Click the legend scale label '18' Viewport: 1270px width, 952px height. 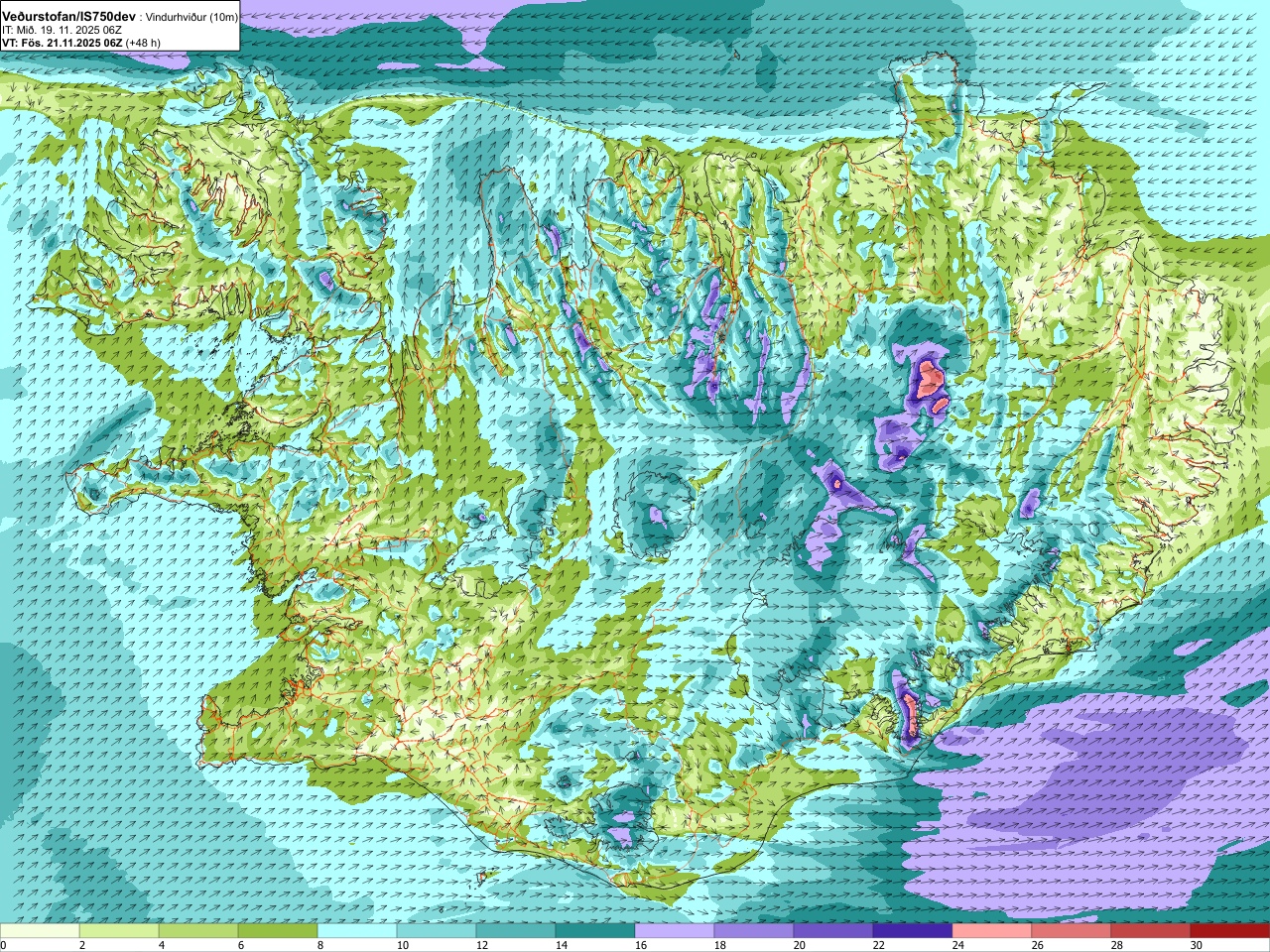click(719, 945)
